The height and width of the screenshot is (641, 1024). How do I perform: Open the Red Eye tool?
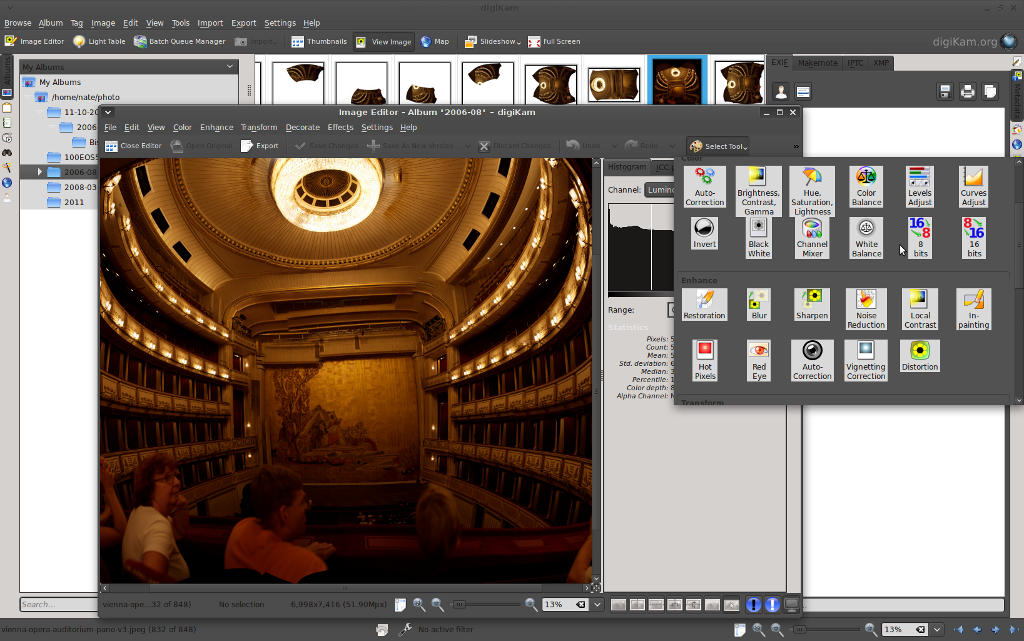(758, 360)
